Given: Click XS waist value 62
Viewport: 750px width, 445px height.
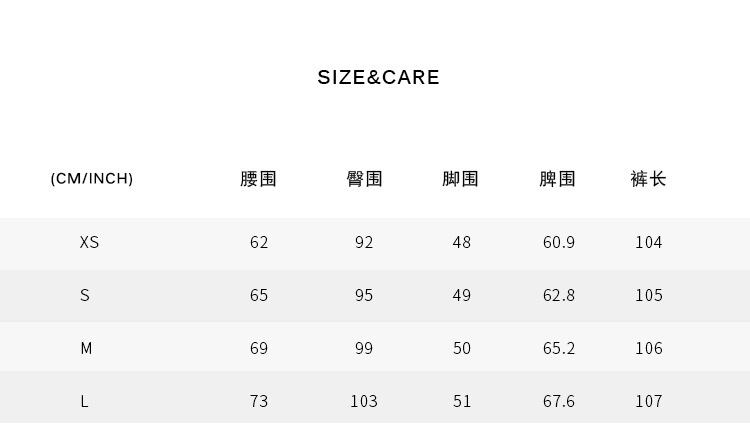Looking at the screenshot, I should 259,242.
